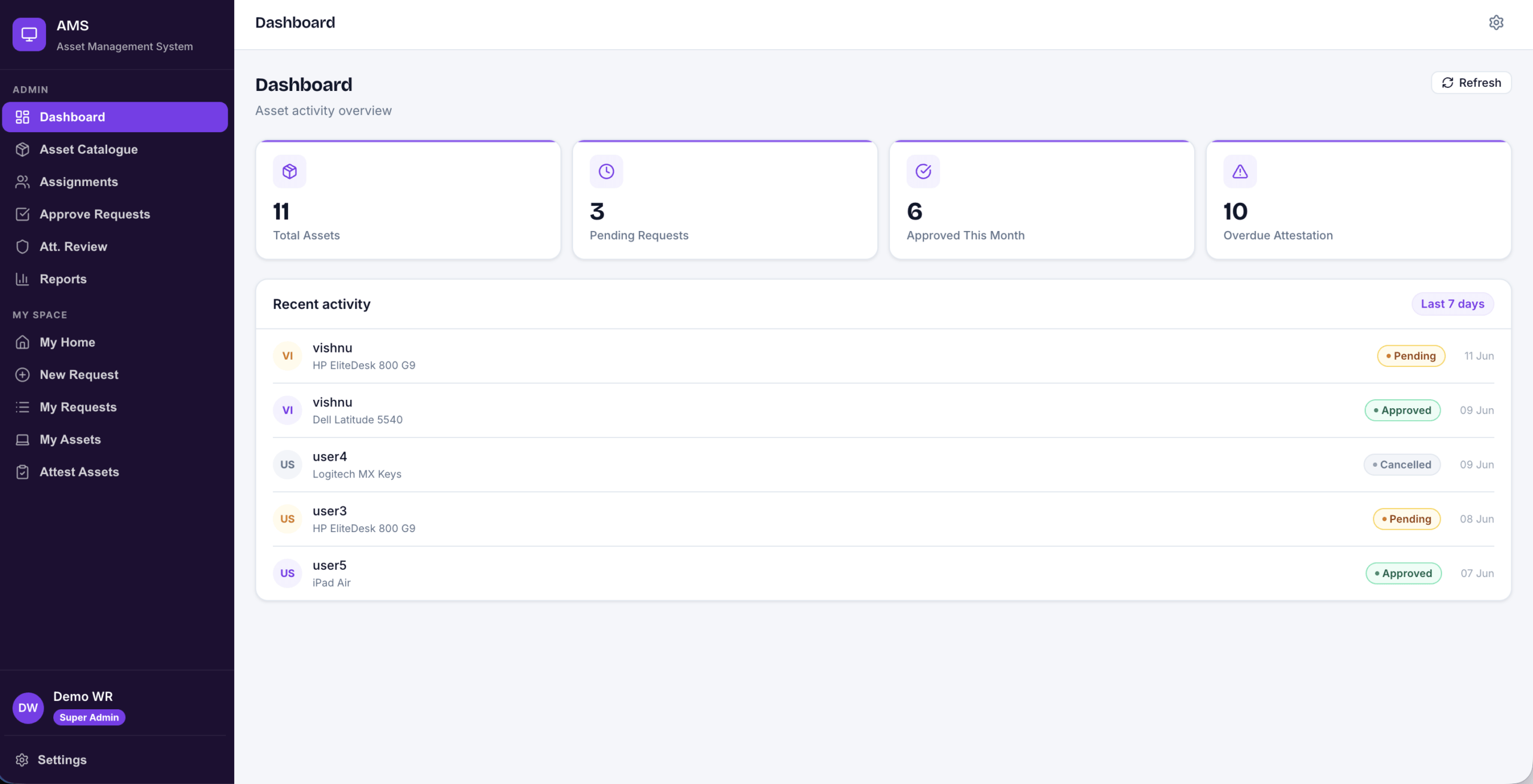
Task: Click the US avatar for user3
Action: click(287, 519)
